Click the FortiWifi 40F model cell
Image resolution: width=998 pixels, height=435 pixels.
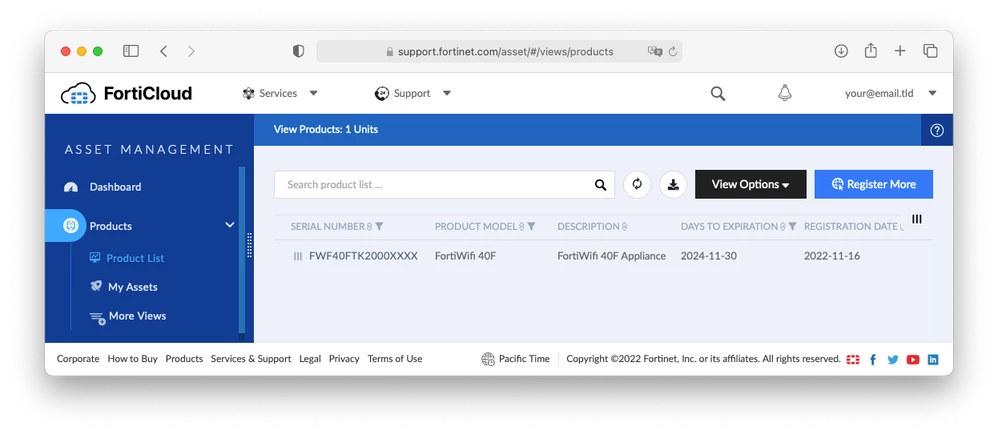(465, 256)
